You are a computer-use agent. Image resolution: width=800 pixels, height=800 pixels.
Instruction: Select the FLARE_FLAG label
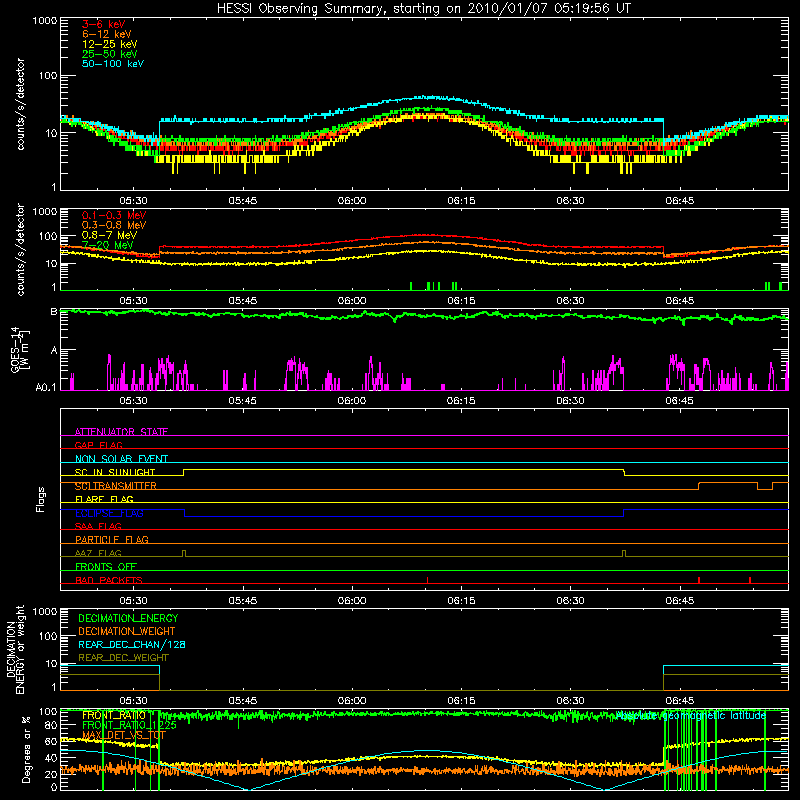104,499
